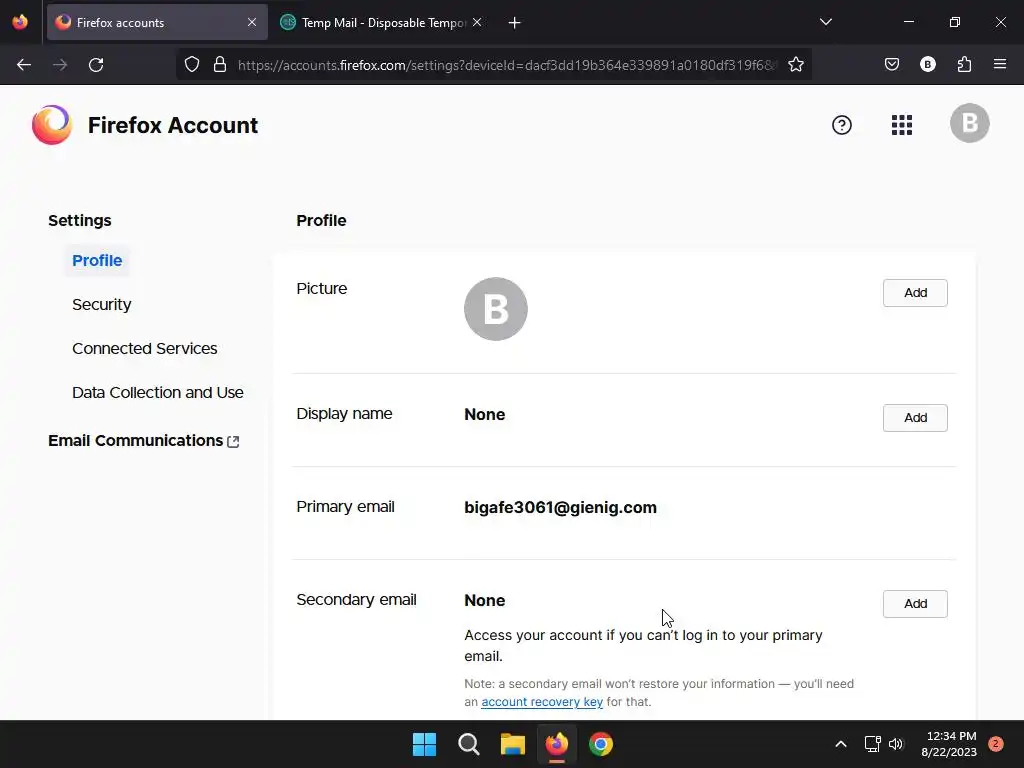Open File Explorer from taskbar
The height and width of the screenshot is (768, 1024).
513,744
